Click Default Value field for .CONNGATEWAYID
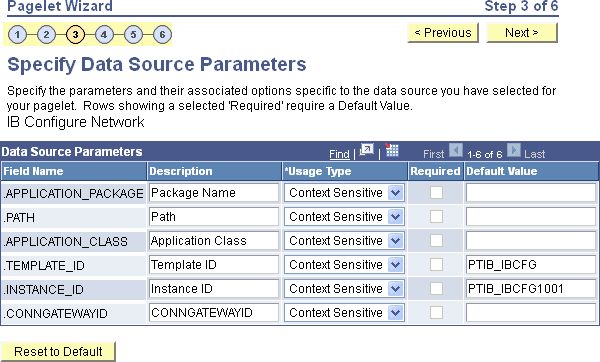This screenshot has width=600, height=362. tap(531, 313)
